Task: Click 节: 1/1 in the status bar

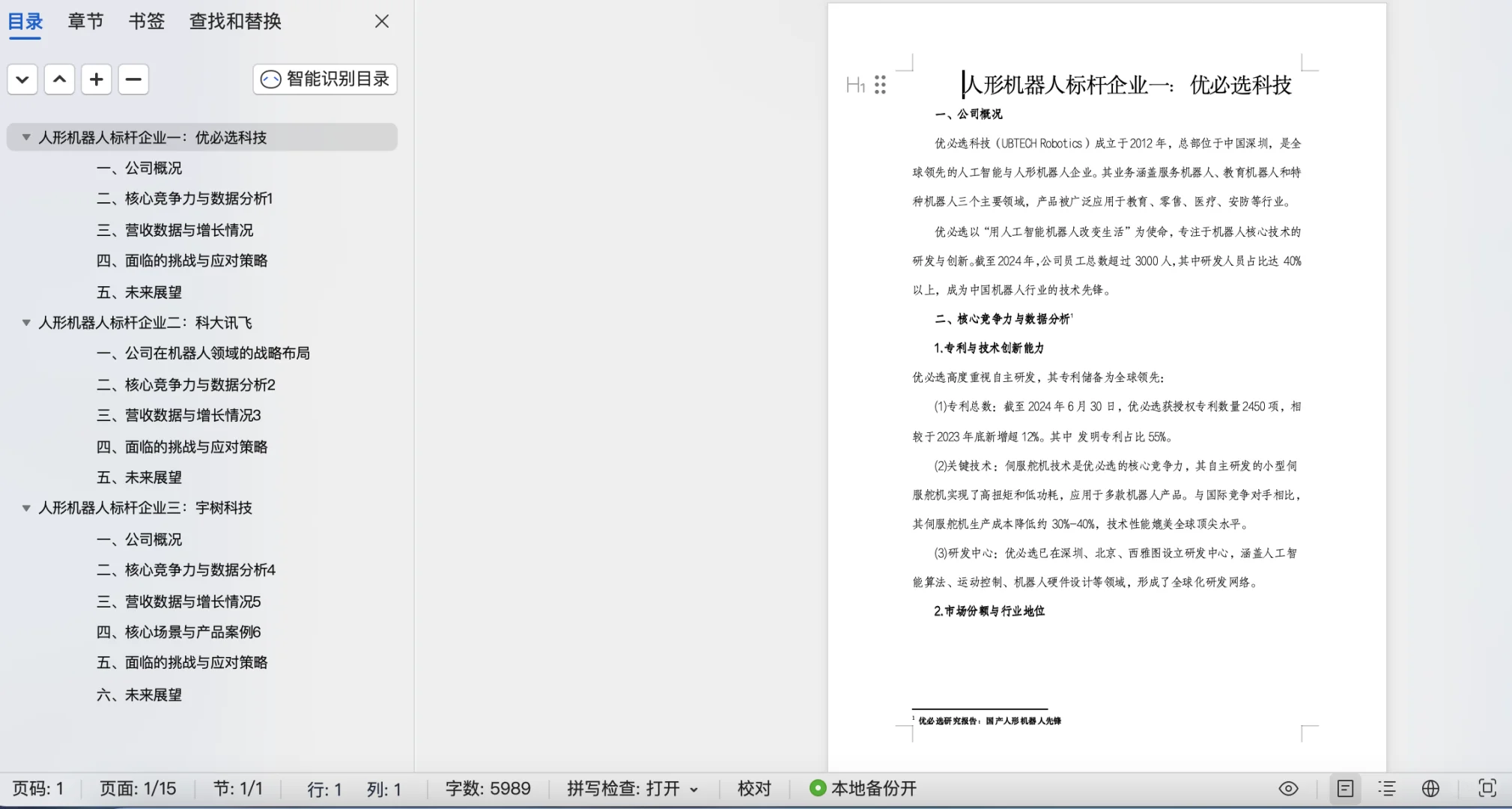Action: [x=238, y=789]
